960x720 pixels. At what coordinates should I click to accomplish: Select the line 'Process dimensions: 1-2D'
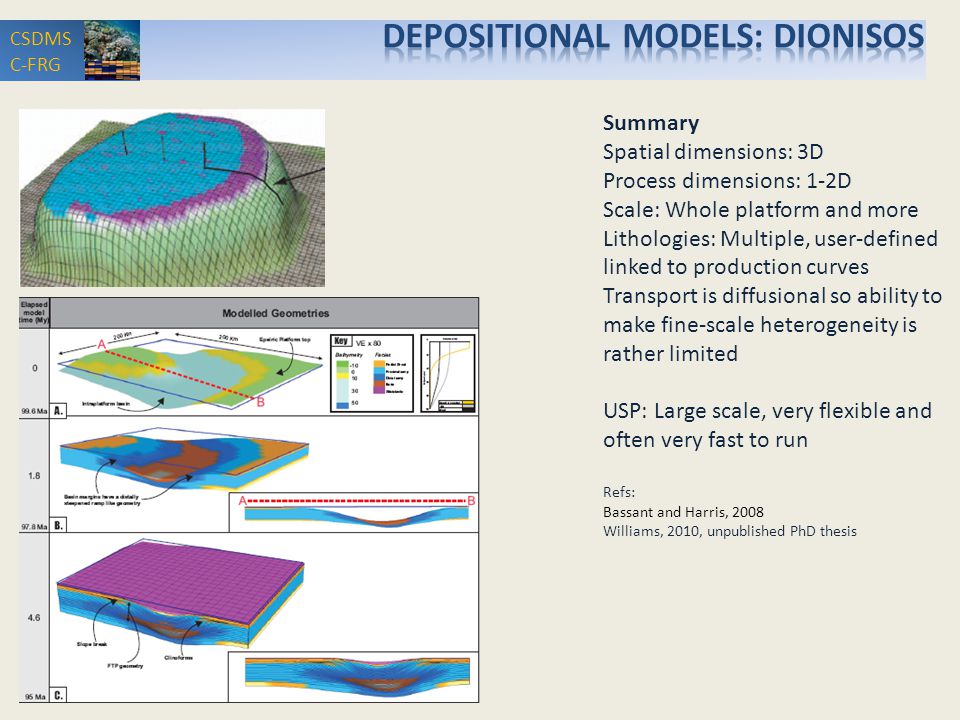click(x=727, y=181)
